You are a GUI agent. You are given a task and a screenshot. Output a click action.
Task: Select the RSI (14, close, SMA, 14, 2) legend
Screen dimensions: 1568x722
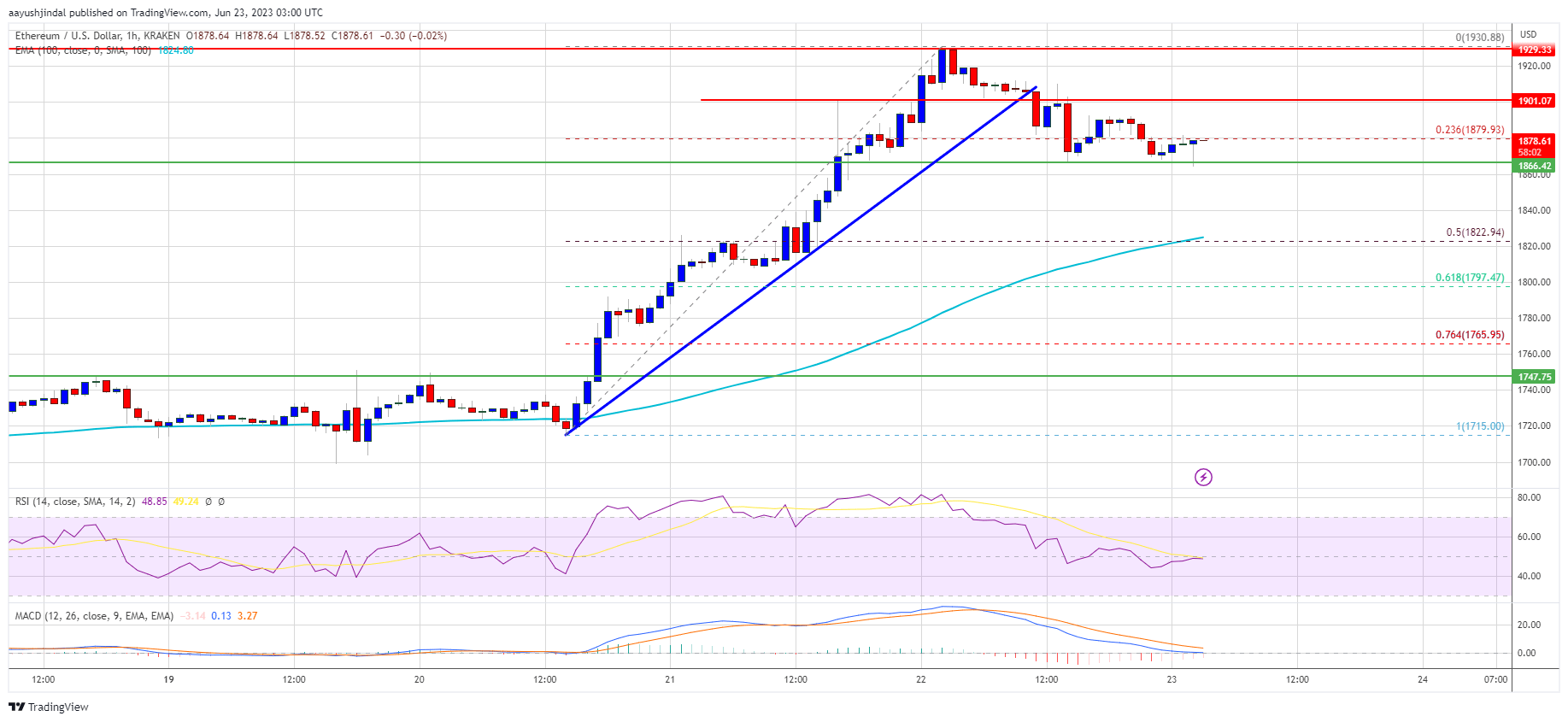click(x=75, y=502)
